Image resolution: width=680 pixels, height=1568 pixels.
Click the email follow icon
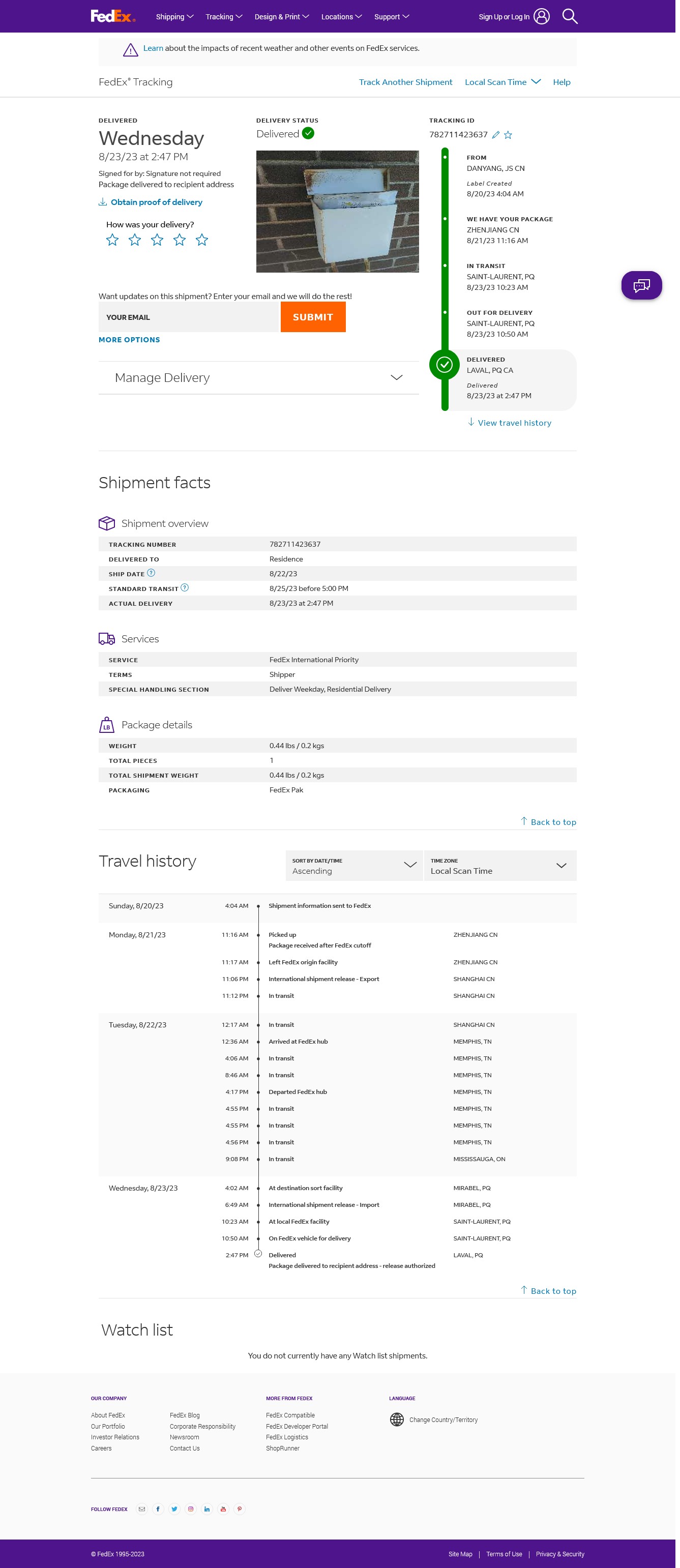(142, 1509)
